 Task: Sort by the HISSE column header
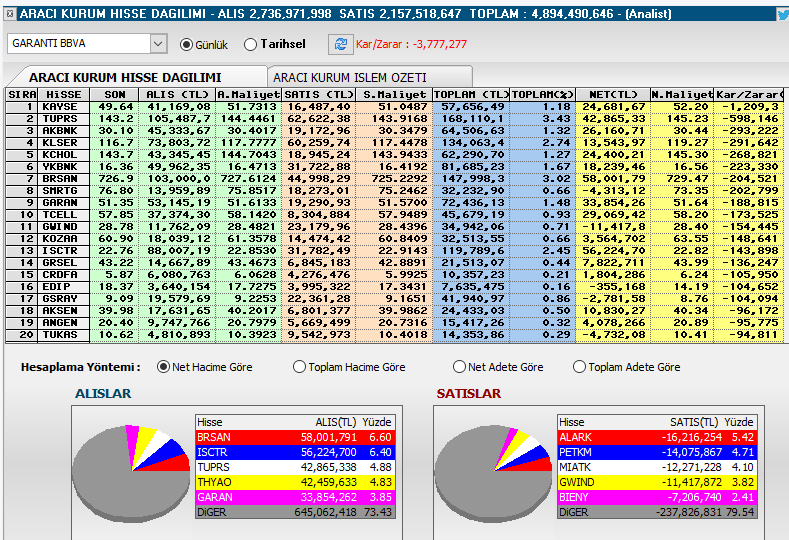click(63, 95)
